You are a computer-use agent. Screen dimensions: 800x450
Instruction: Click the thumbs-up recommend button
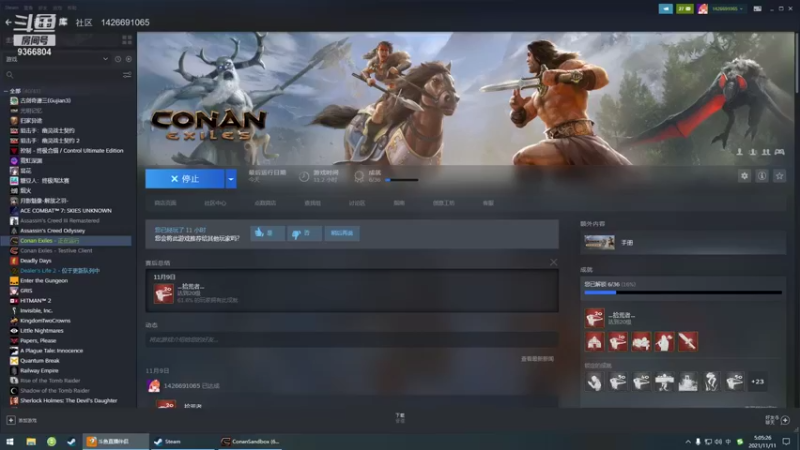click(267, 233)
